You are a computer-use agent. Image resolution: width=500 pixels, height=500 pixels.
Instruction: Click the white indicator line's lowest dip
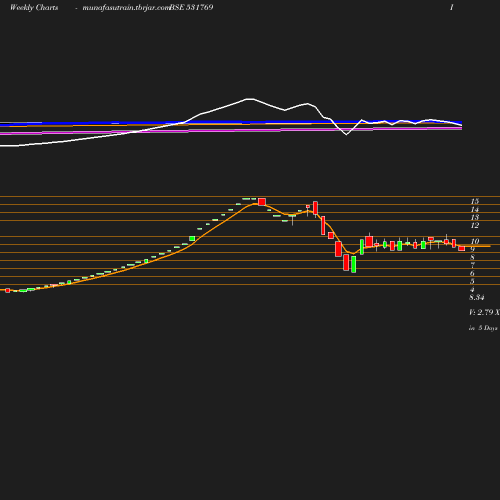(346, 134)
